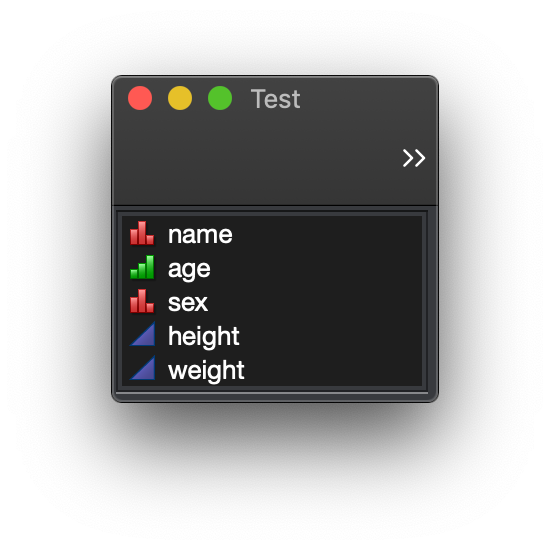Click the empty toolbar area below the title
This screenshot has height=550, width=550.
point(258,160)
